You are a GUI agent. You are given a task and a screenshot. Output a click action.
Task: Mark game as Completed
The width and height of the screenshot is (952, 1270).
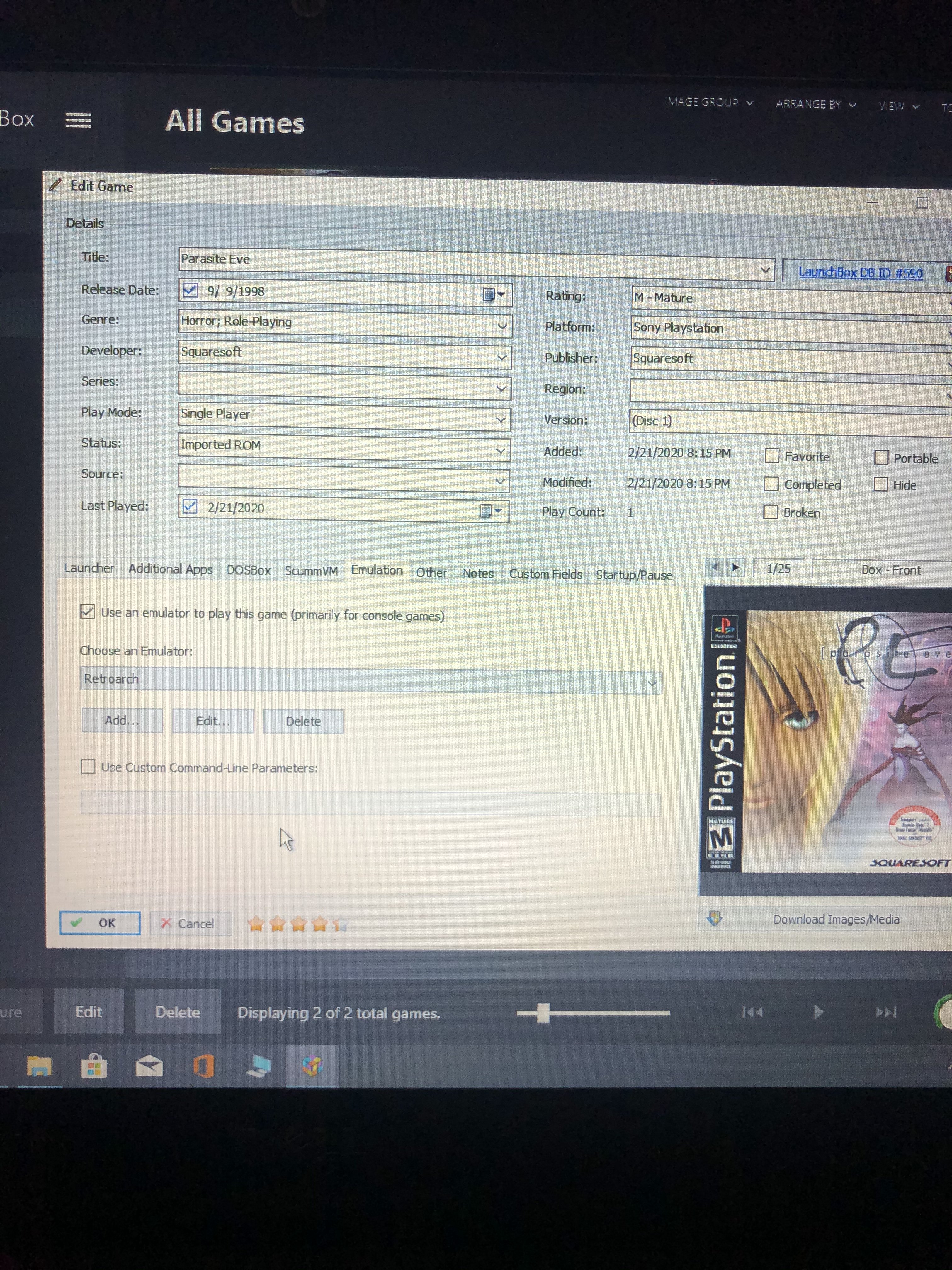[x=771, y=484]
